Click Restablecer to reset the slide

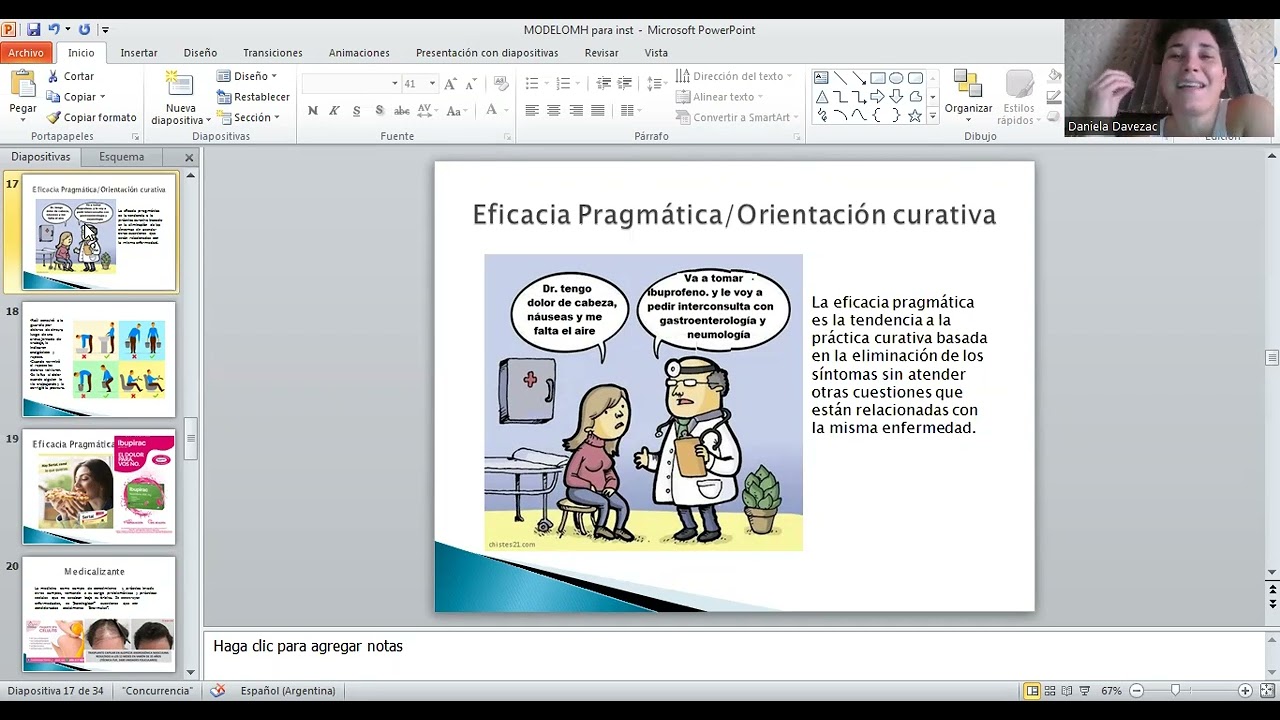[253, 97]
